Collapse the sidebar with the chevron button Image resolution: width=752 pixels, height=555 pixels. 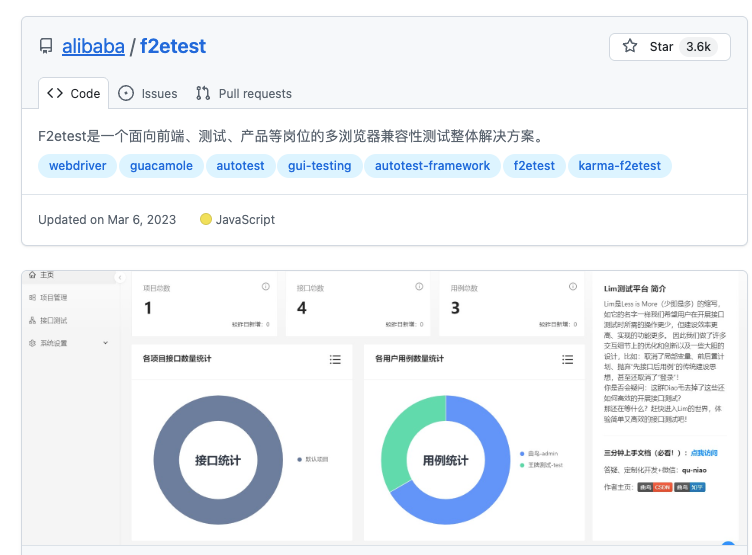click(120, 277)
